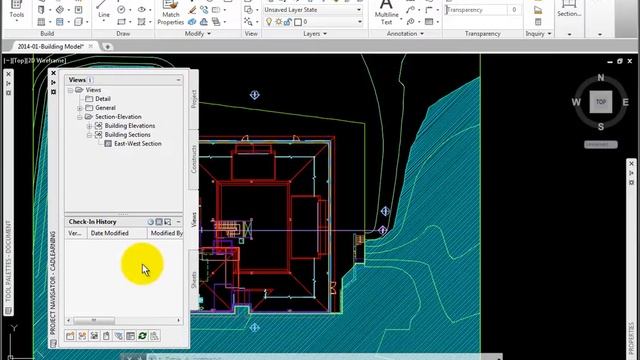This screenshot has height=360, width=640.
Task: Click the Check-In History horizontal scrollbar thumb
Action: [x=94, y=320]
